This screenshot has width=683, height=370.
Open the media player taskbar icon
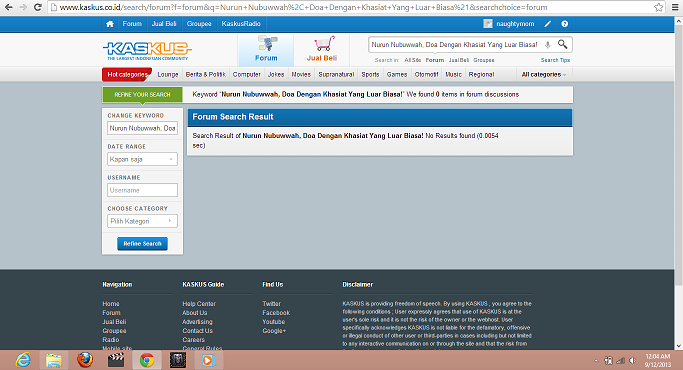pos(208,360)
